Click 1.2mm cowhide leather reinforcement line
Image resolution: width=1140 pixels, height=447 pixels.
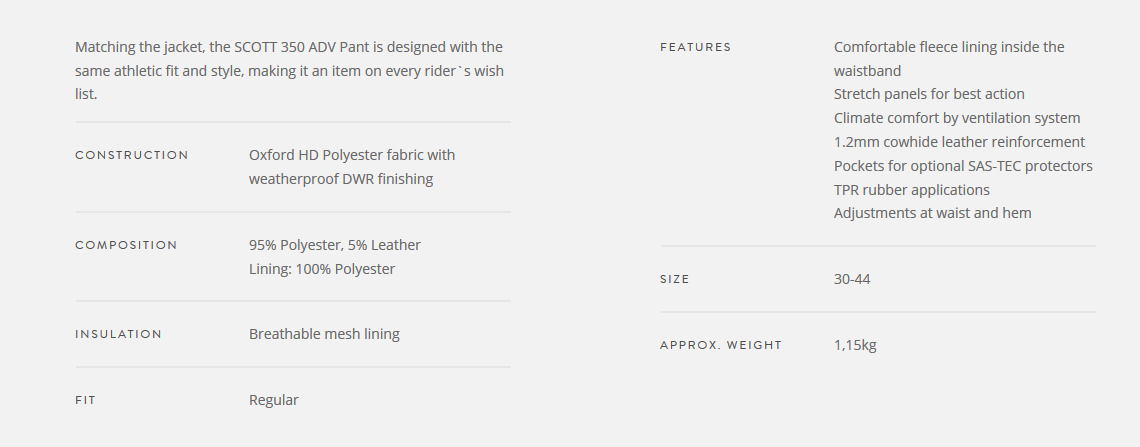[959, 142]
